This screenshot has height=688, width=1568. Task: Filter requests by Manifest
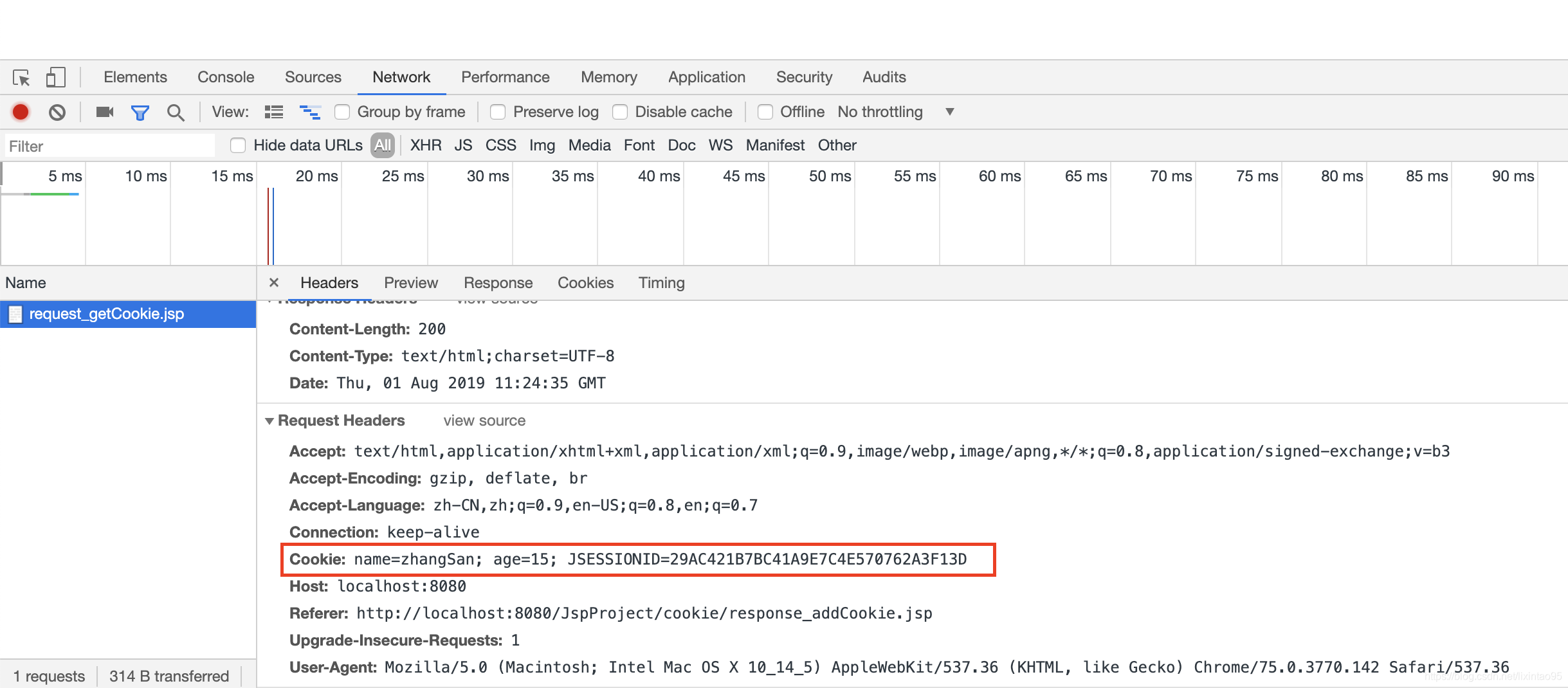tap(776, 145)
